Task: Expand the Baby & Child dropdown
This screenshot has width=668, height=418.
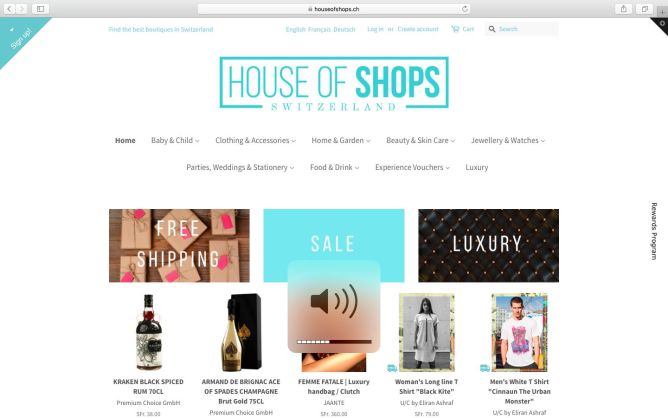Action: click(175, 140)
